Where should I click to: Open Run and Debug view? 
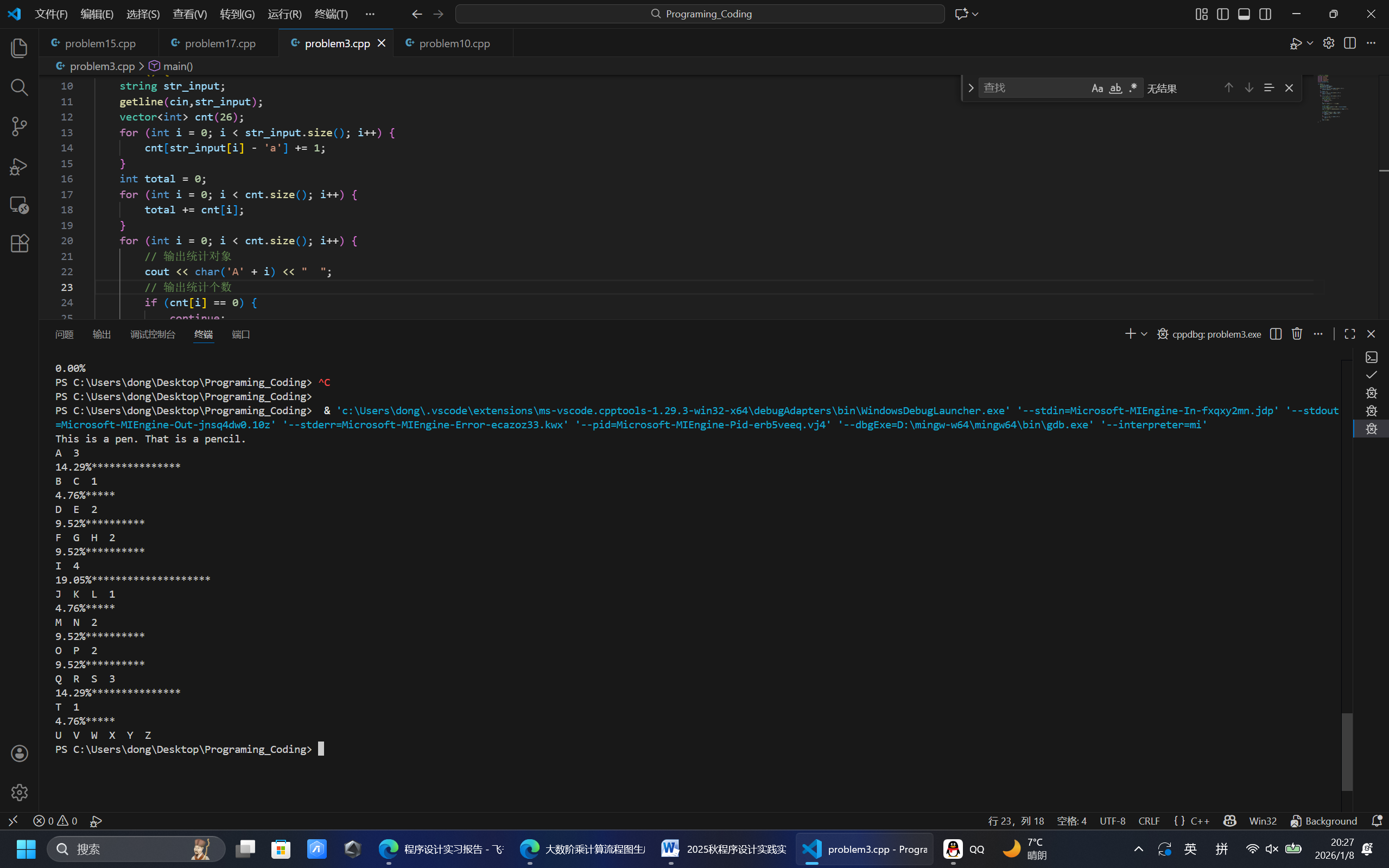19,167
